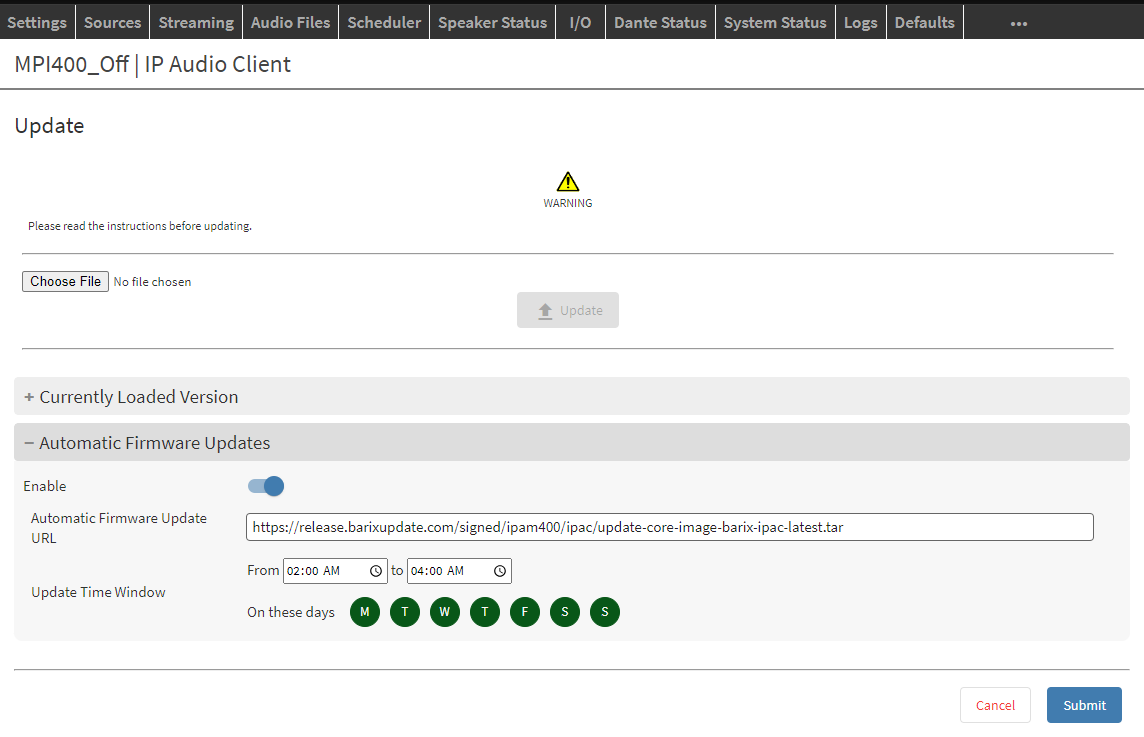Open the three-dots overflow menu
The height and width of the screenshot is (737, 1144).
coord(1018,23)
